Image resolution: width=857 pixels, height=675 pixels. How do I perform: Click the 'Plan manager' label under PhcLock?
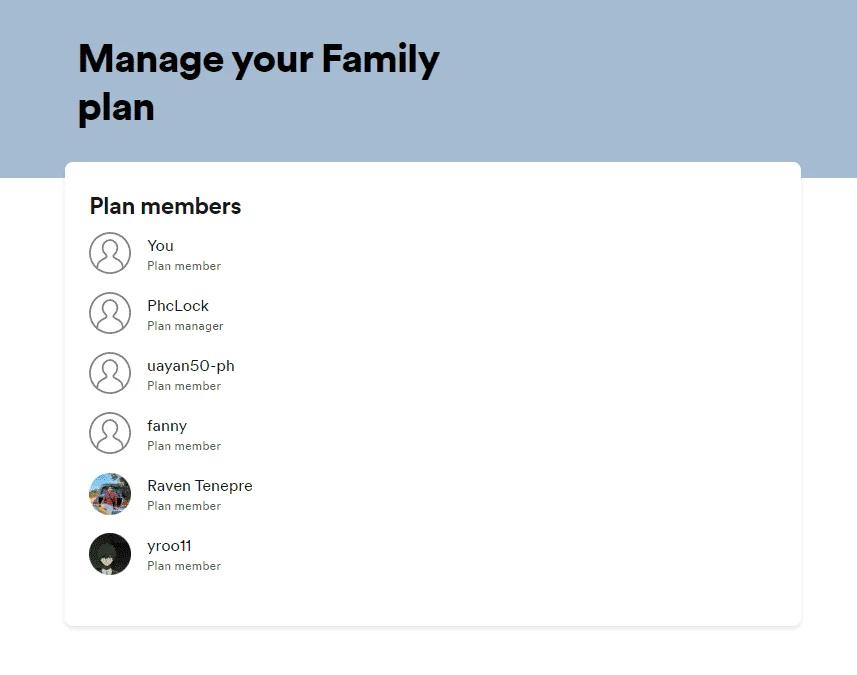185,326
